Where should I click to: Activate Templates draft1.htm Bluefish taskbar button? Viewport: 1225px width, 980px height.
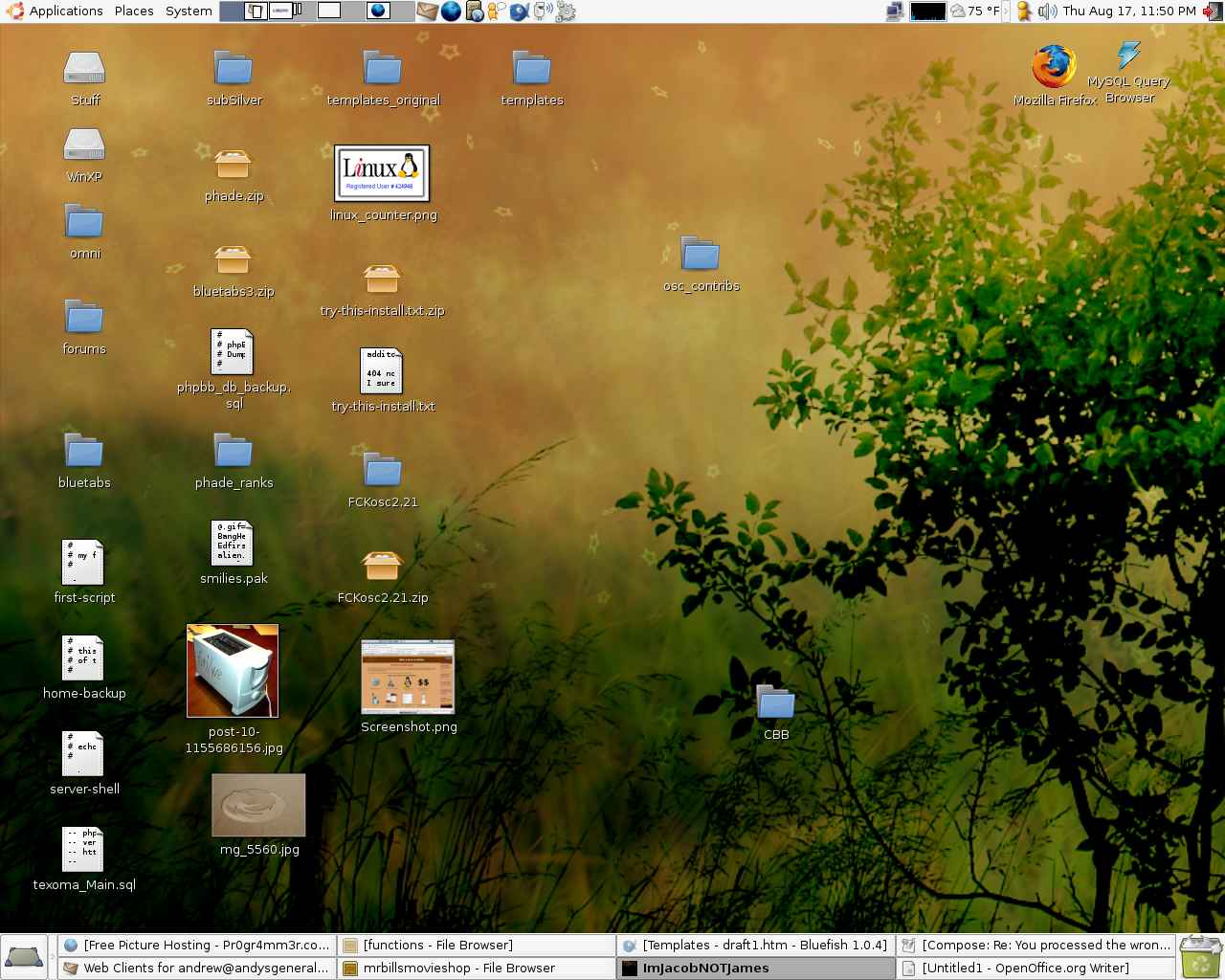tap(756, 946)
